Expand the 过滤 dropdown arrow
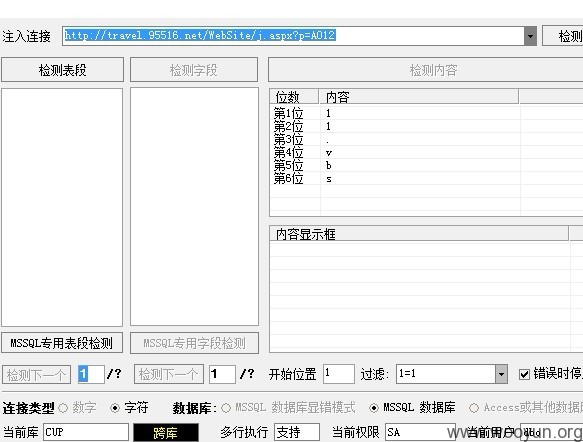This screenshot has width=583, height=442. [x=502, y=374]
